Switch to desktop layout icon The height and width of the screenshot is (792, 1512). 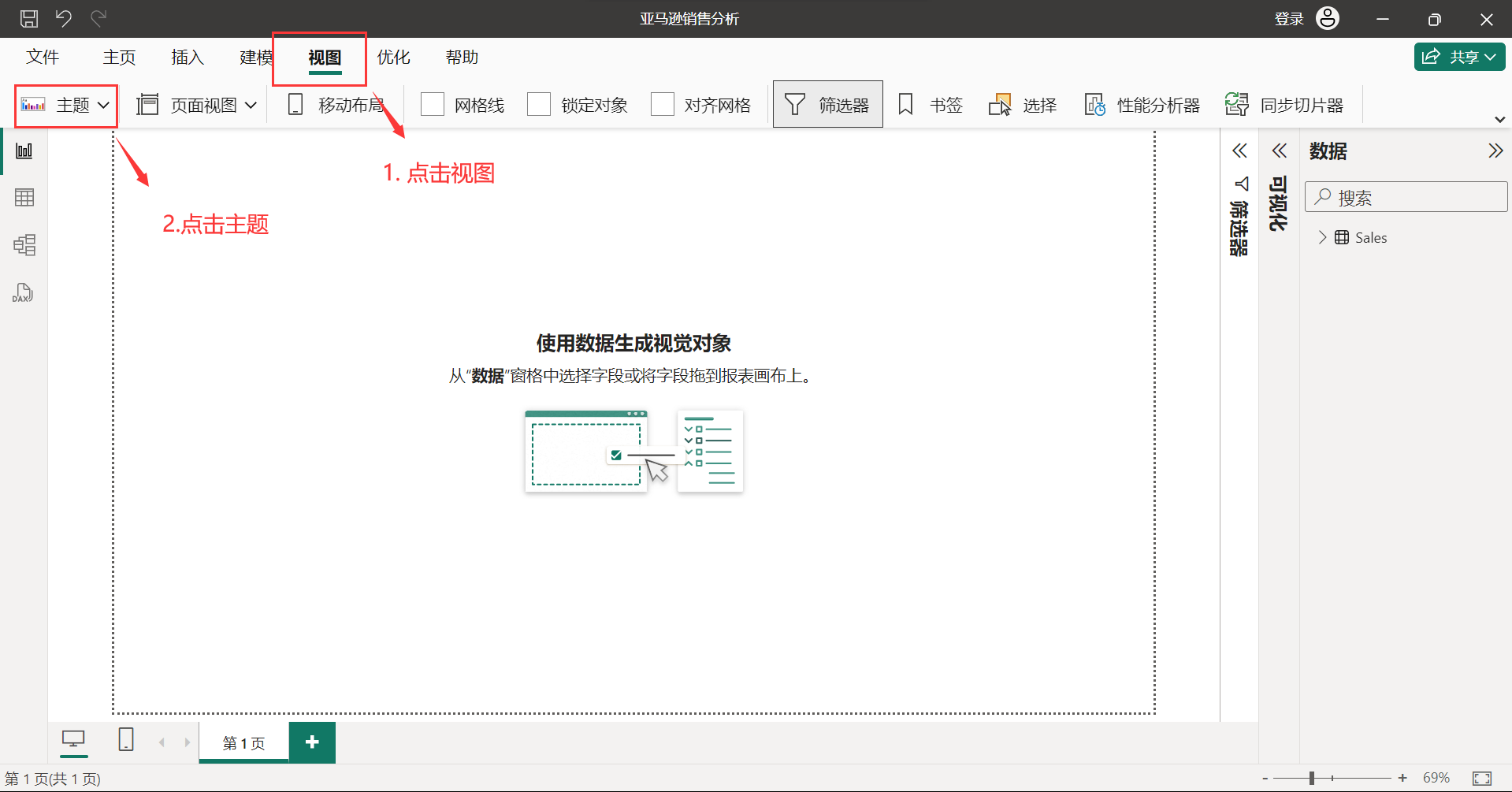[x=73, y=739]
